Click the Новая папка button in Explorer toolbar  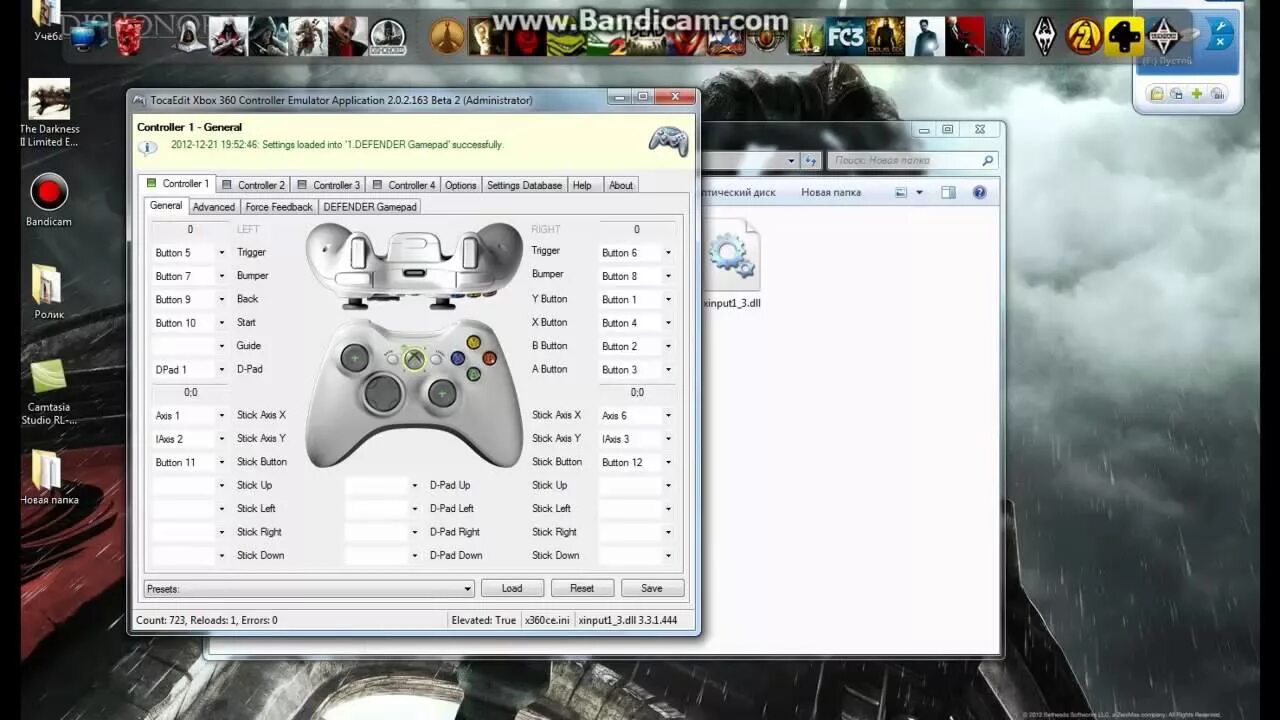[830, 192]
